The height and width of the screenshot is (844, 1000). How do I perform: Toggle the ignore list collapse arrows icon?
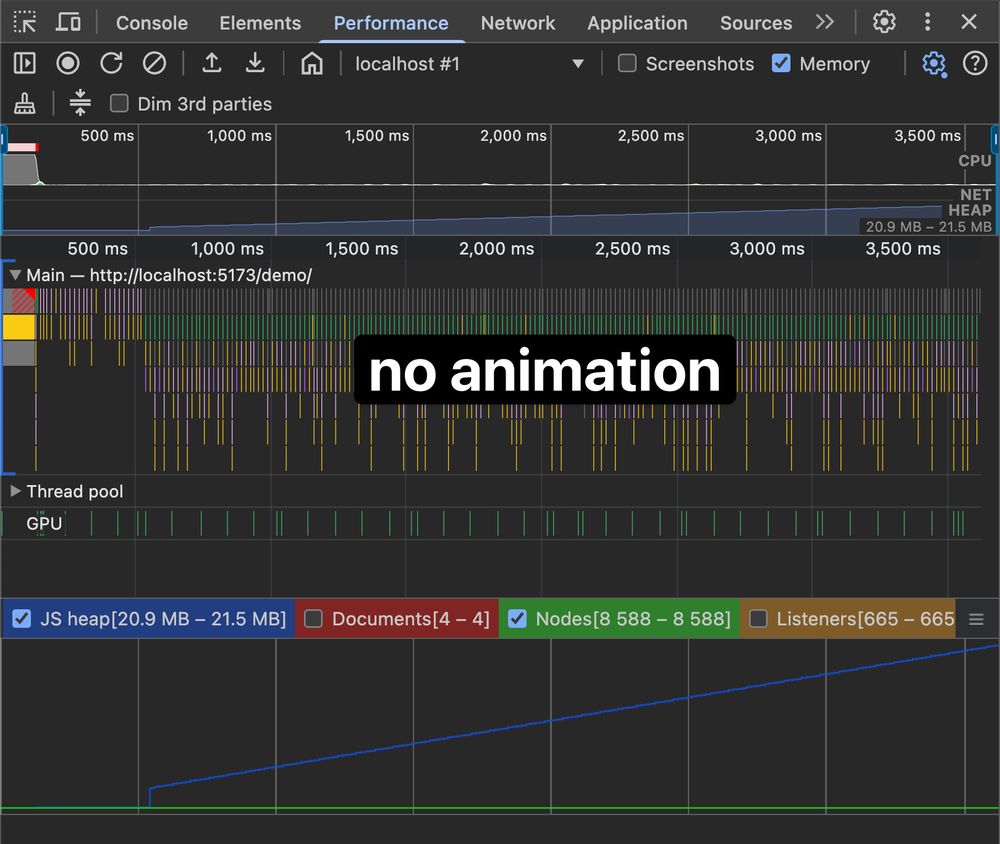tap(80, 103)
